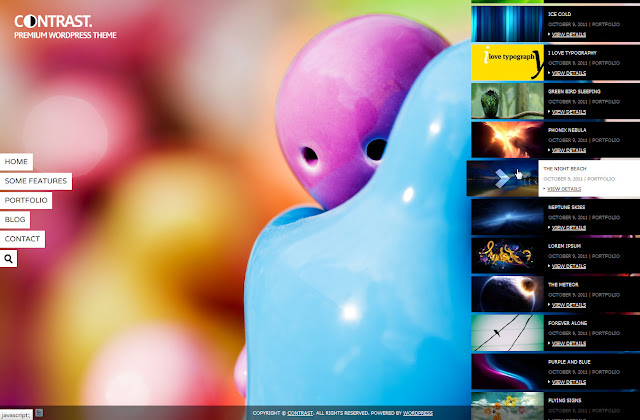This screenshot has height=420, width=640.
Task: Click the Portfolio category next to The Night Beach date
Action: tap(601, 179)
